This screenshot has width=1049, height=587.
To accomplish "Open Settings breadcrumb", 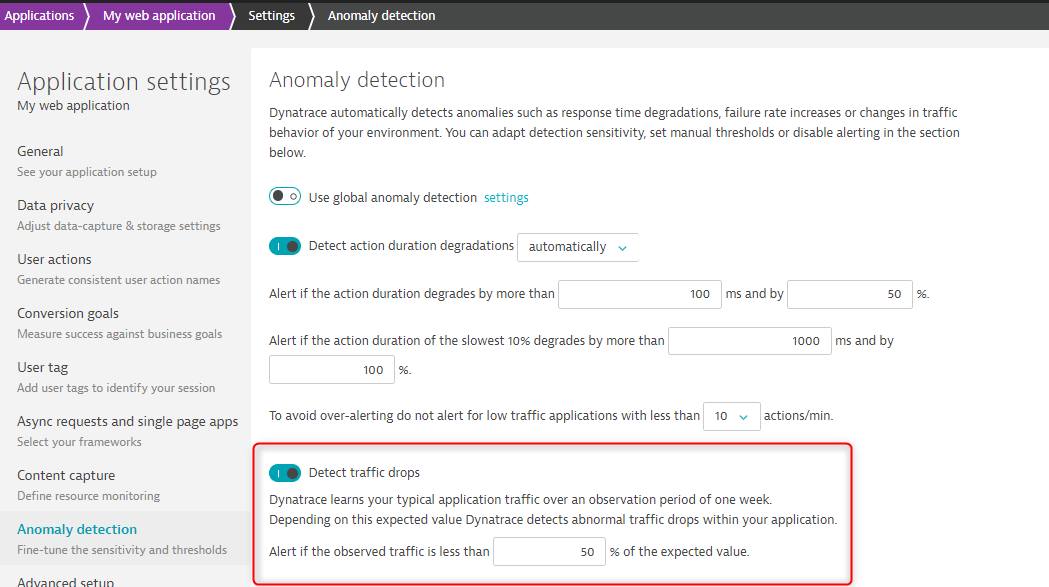I will pyautogui.click(x=271, y=15).
